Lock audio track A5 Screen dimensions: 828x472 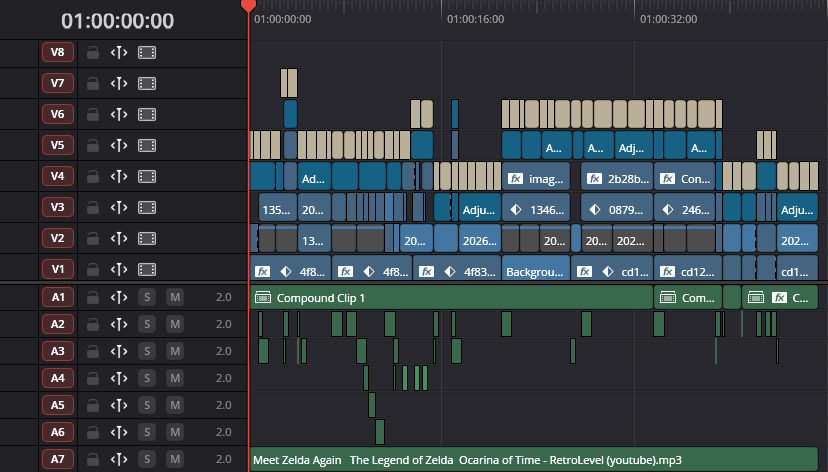[93, 405]
